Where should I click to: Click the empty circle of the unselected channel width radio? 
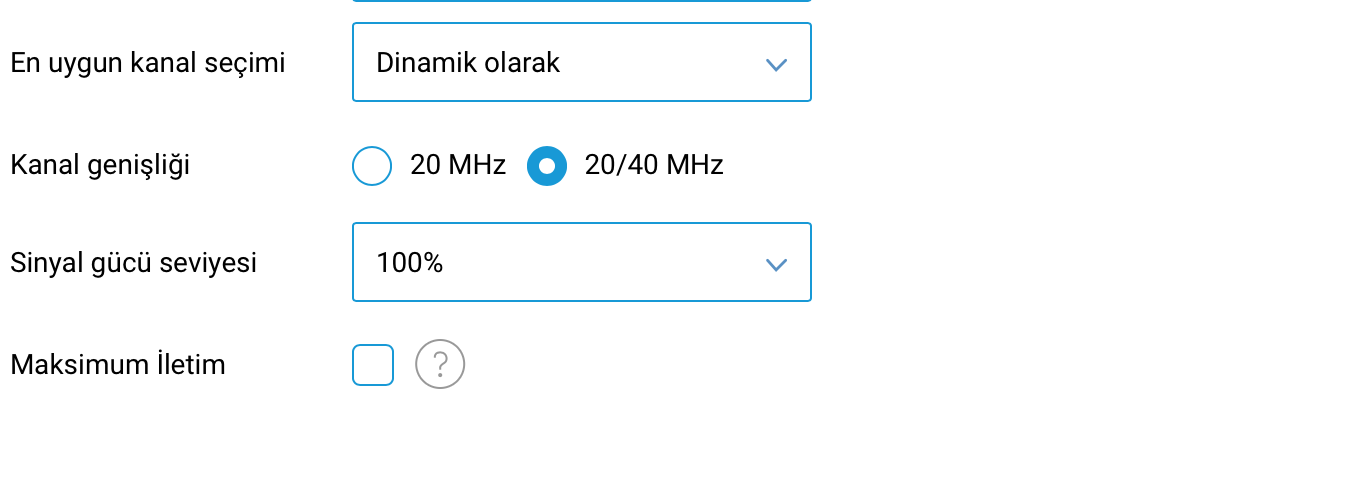[372, 166]
